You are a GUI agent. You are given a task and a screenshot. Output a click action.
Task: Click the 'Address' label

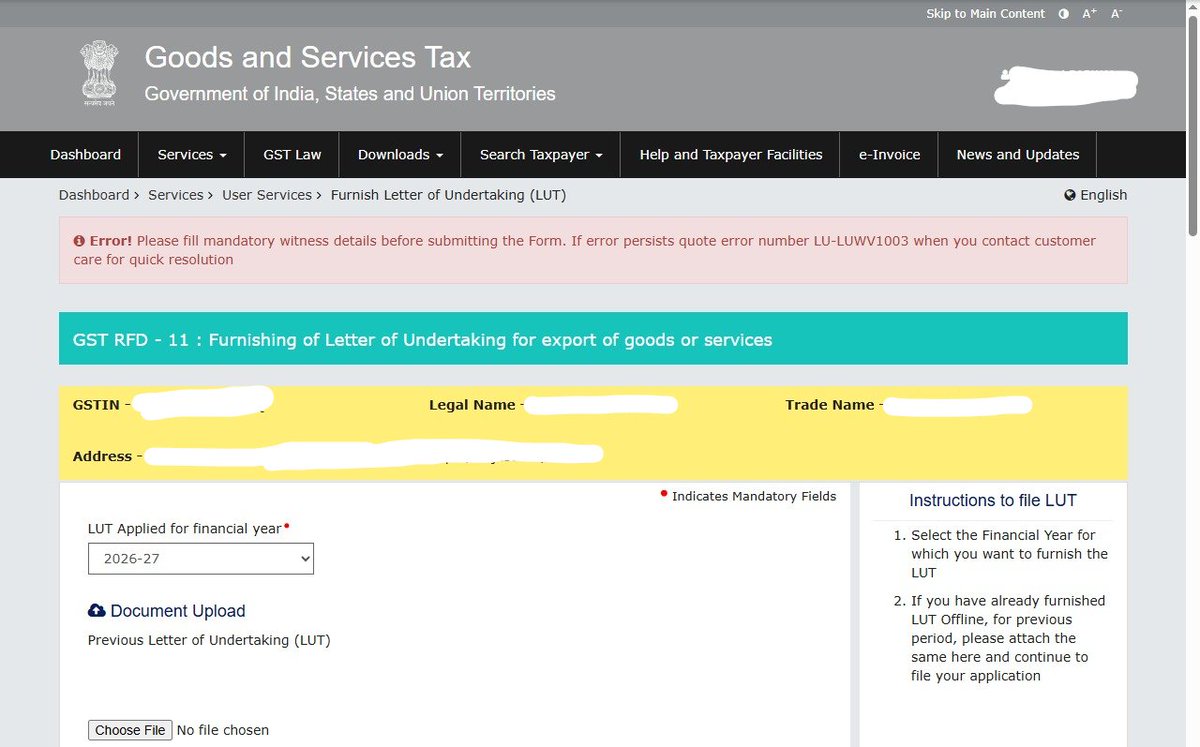click(102, 456)
